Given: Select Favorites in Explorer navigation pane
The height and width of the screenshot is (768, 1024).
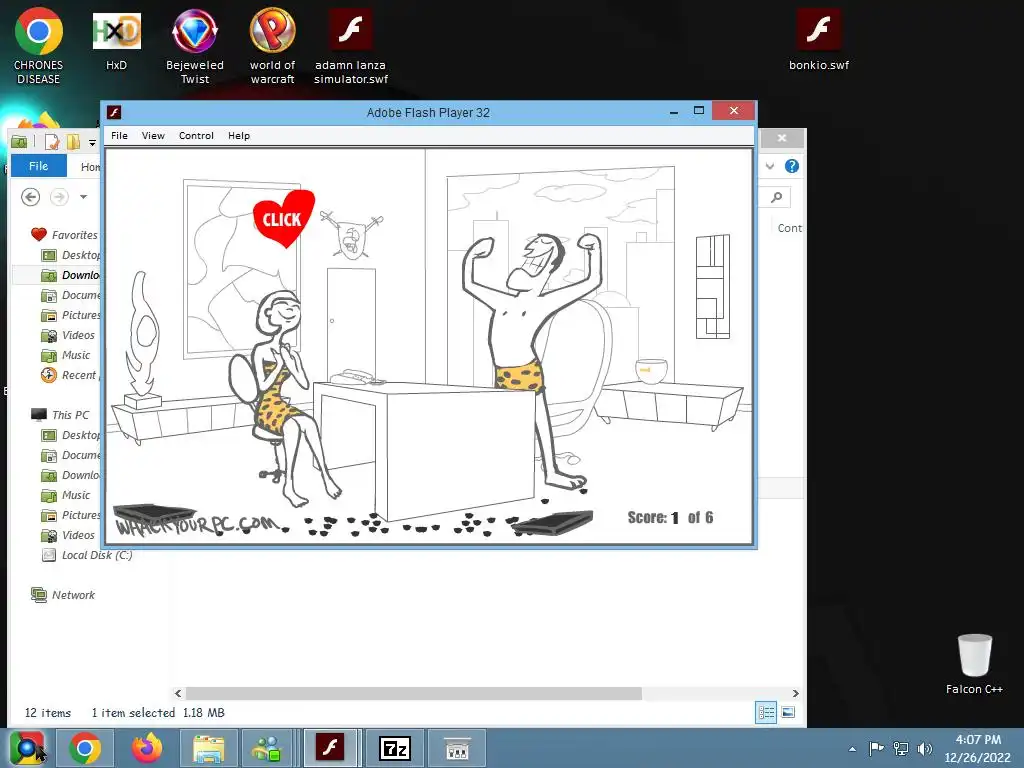Looking at the screenshot, I should [x=64, y=234].
